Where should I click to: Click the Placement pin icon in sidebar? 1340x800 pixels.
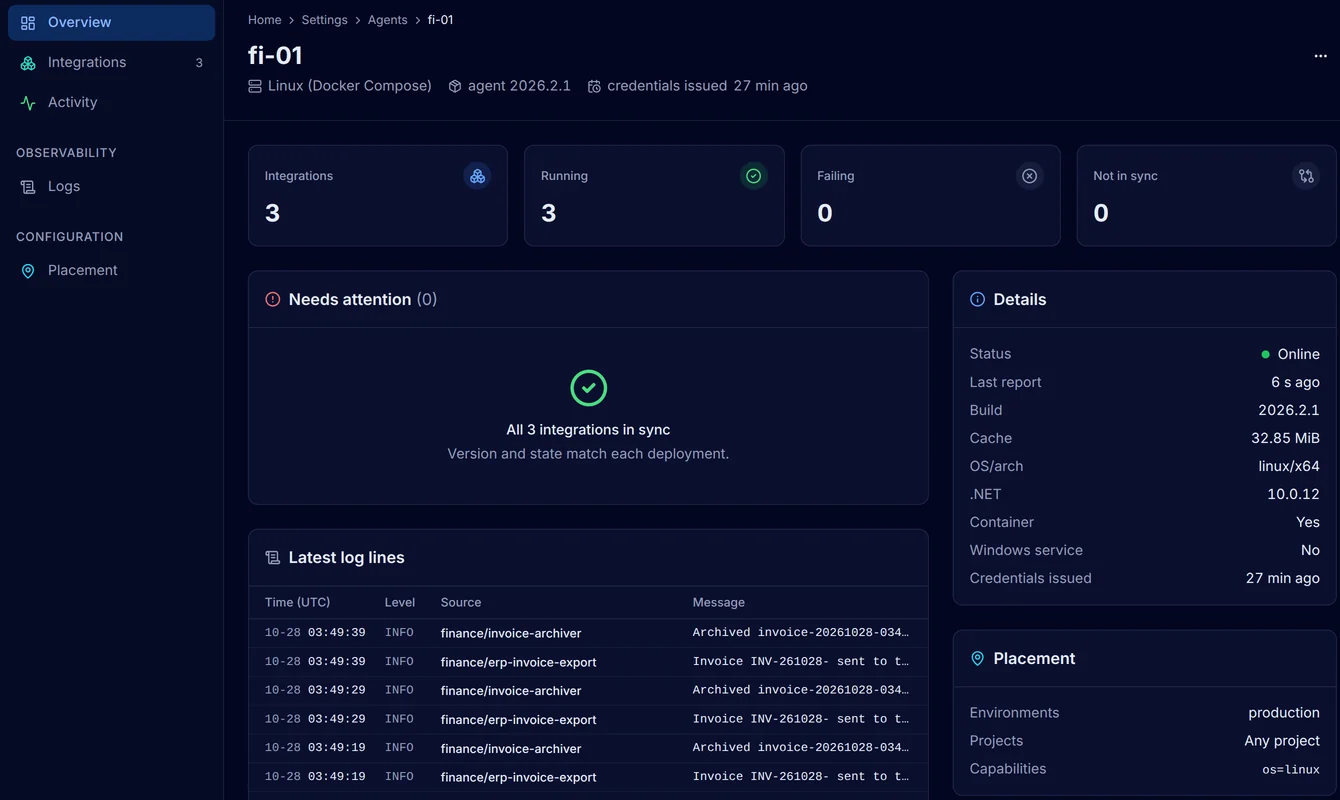click(x=28, y=270)
